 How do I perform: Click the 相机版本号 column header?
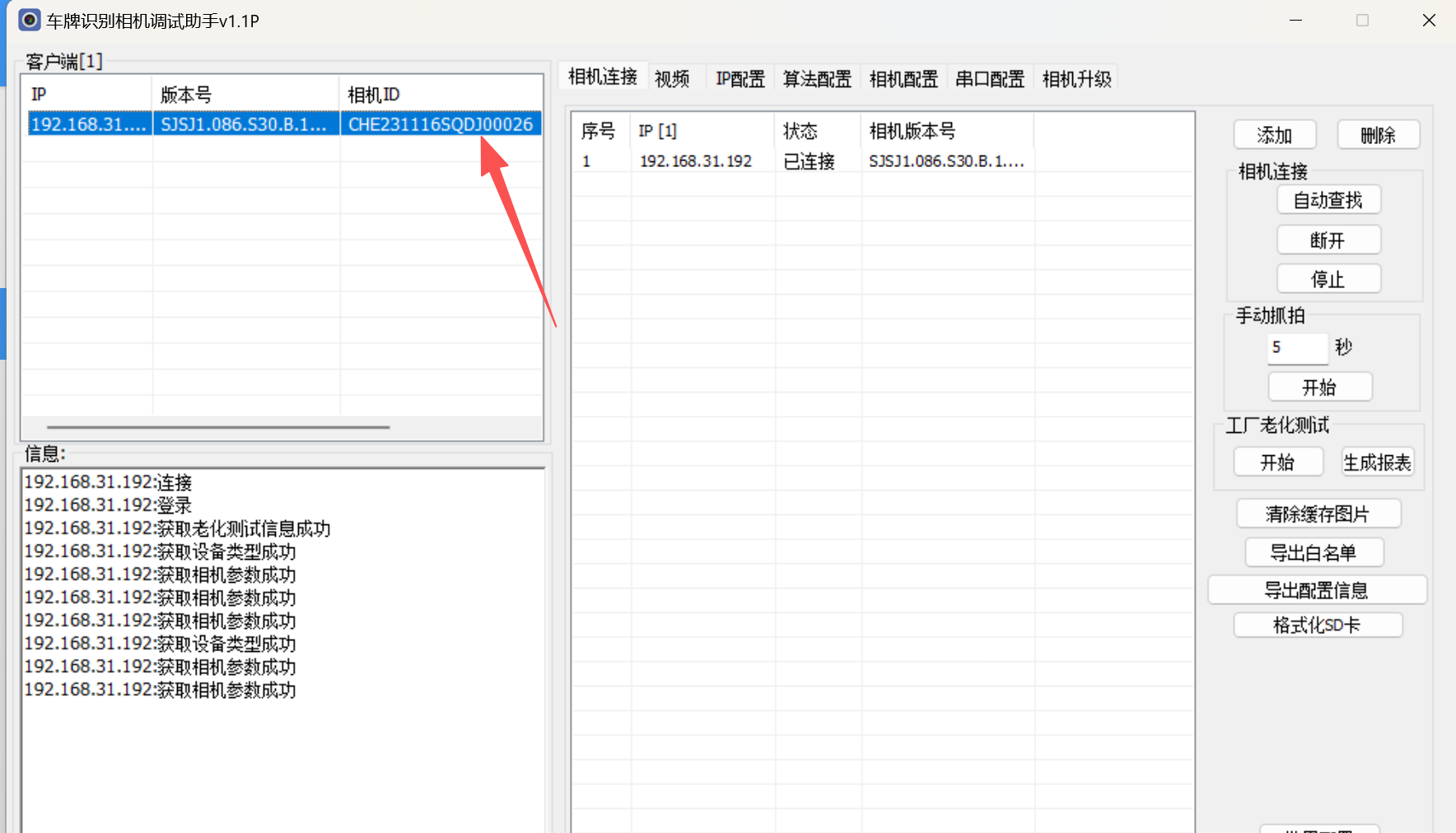948,131
